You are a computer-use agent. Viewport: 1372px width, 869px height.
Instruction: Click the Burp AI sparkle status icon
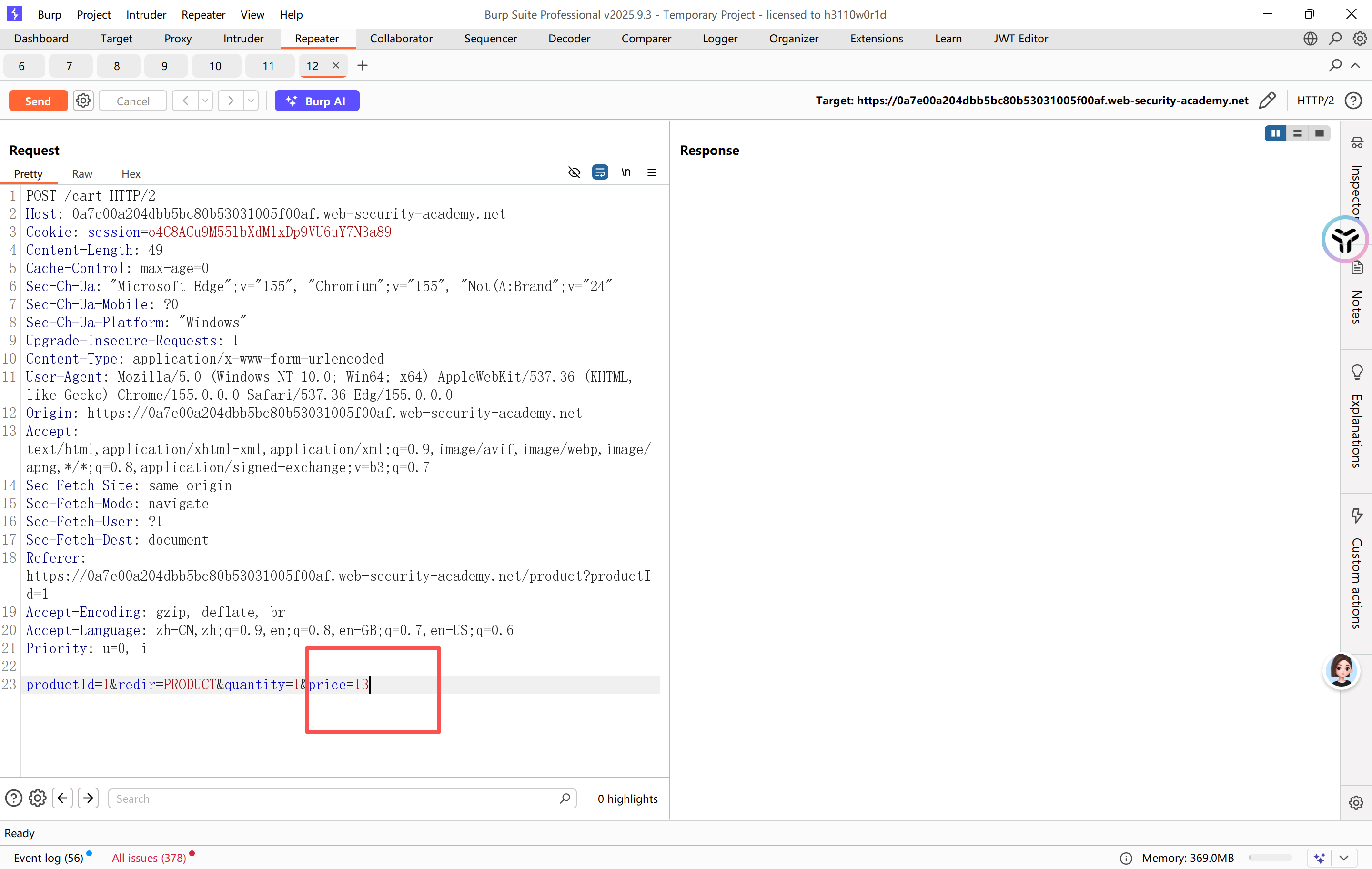[x=1320, y=858]
